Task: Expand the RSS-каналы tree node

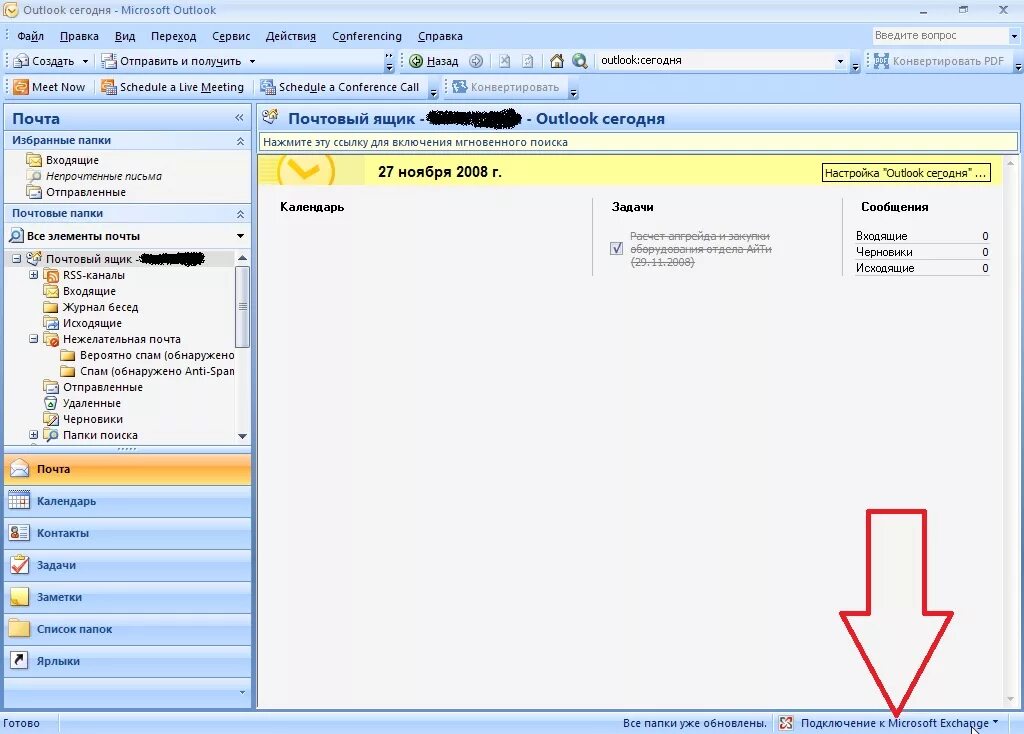Action: 33,275
